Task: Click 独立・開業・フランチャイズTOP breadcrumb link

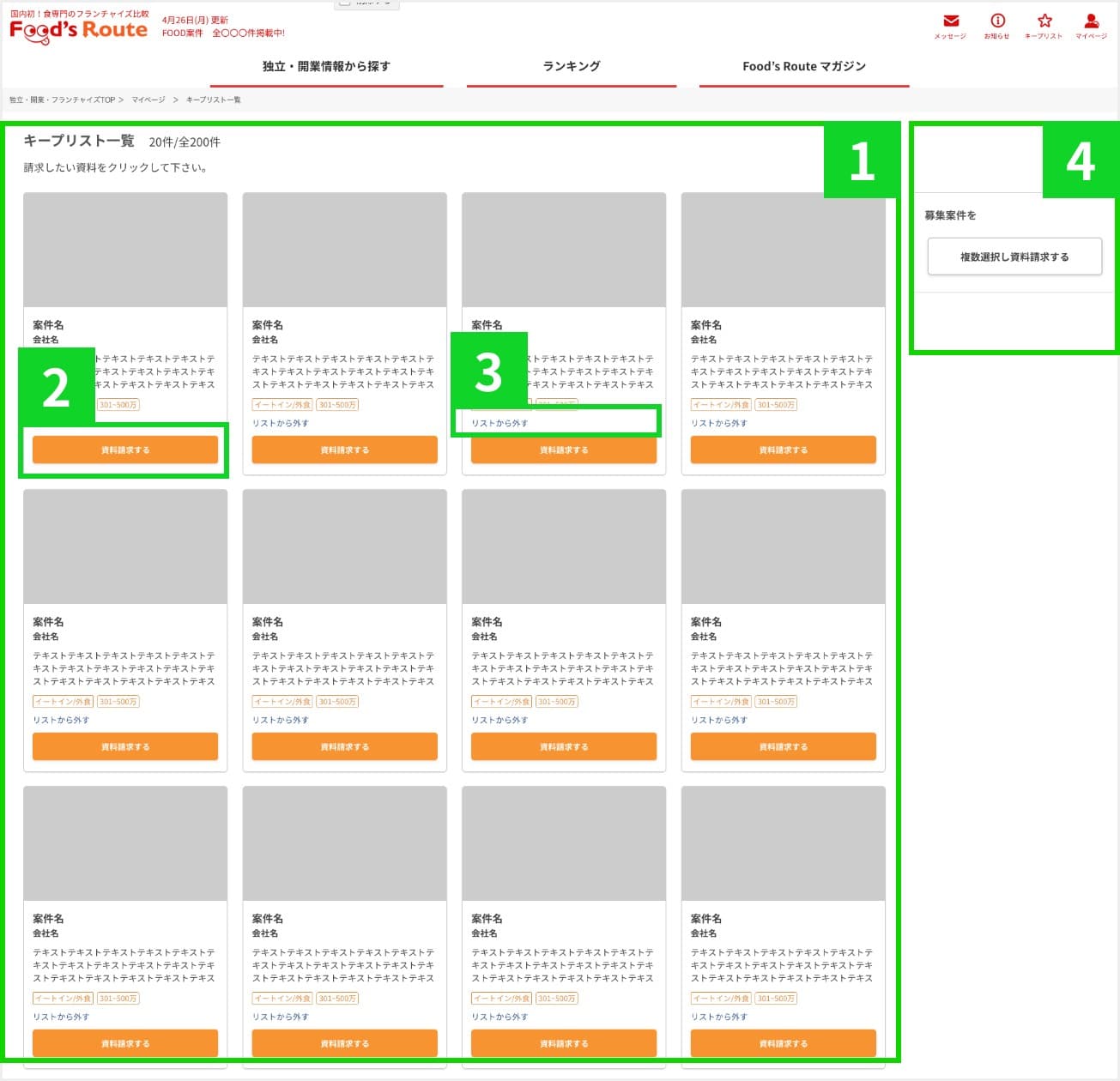Action: 62,100
